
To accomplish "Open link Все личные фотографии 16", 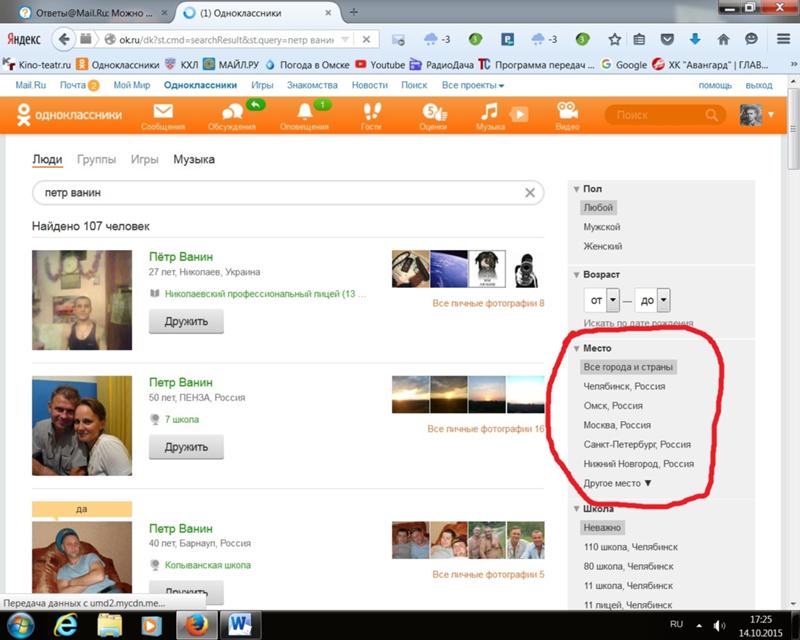I will coord(486,429).
